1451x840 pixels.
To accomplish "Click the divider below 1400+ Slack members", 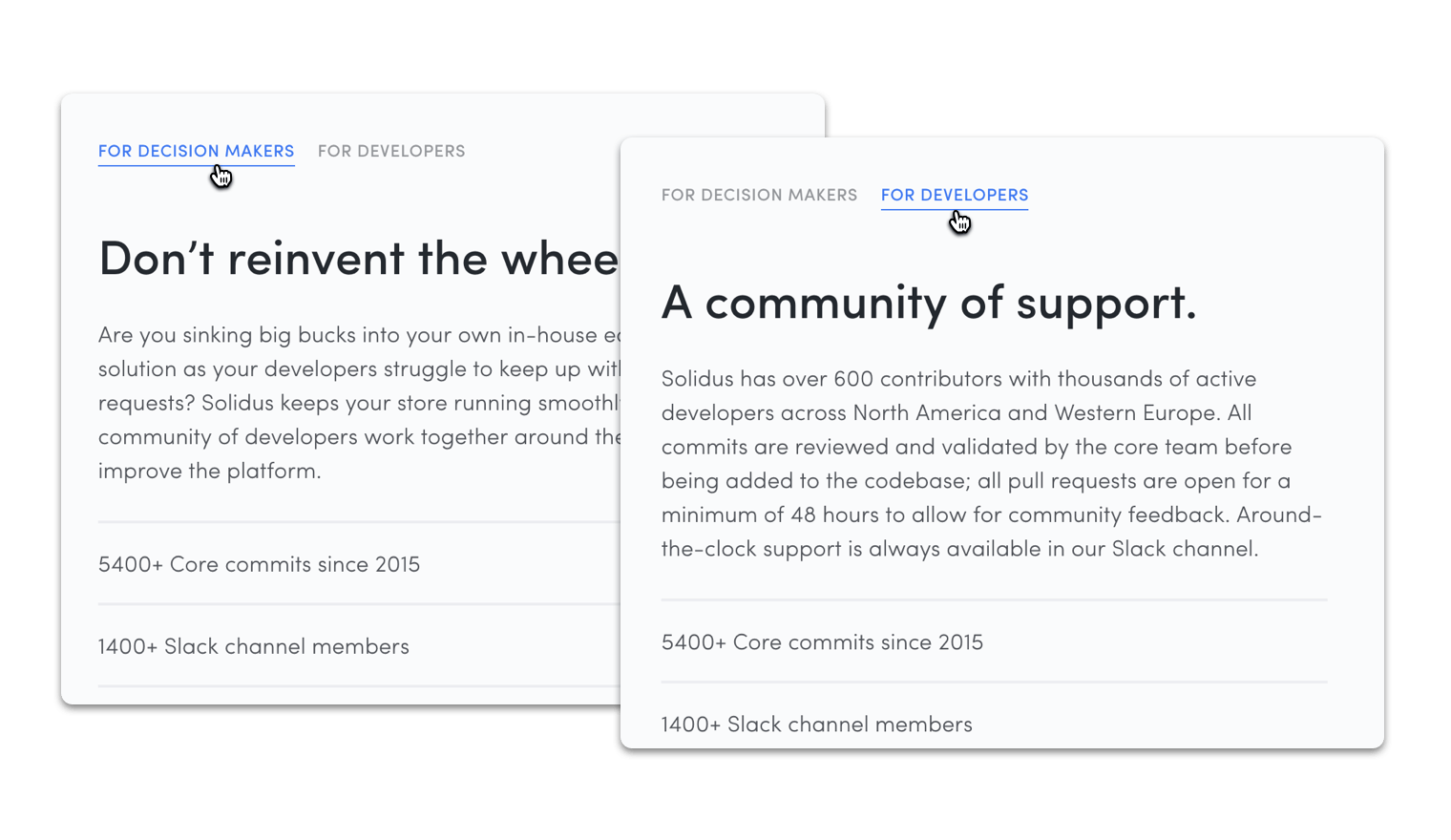I will coord(358,686).
